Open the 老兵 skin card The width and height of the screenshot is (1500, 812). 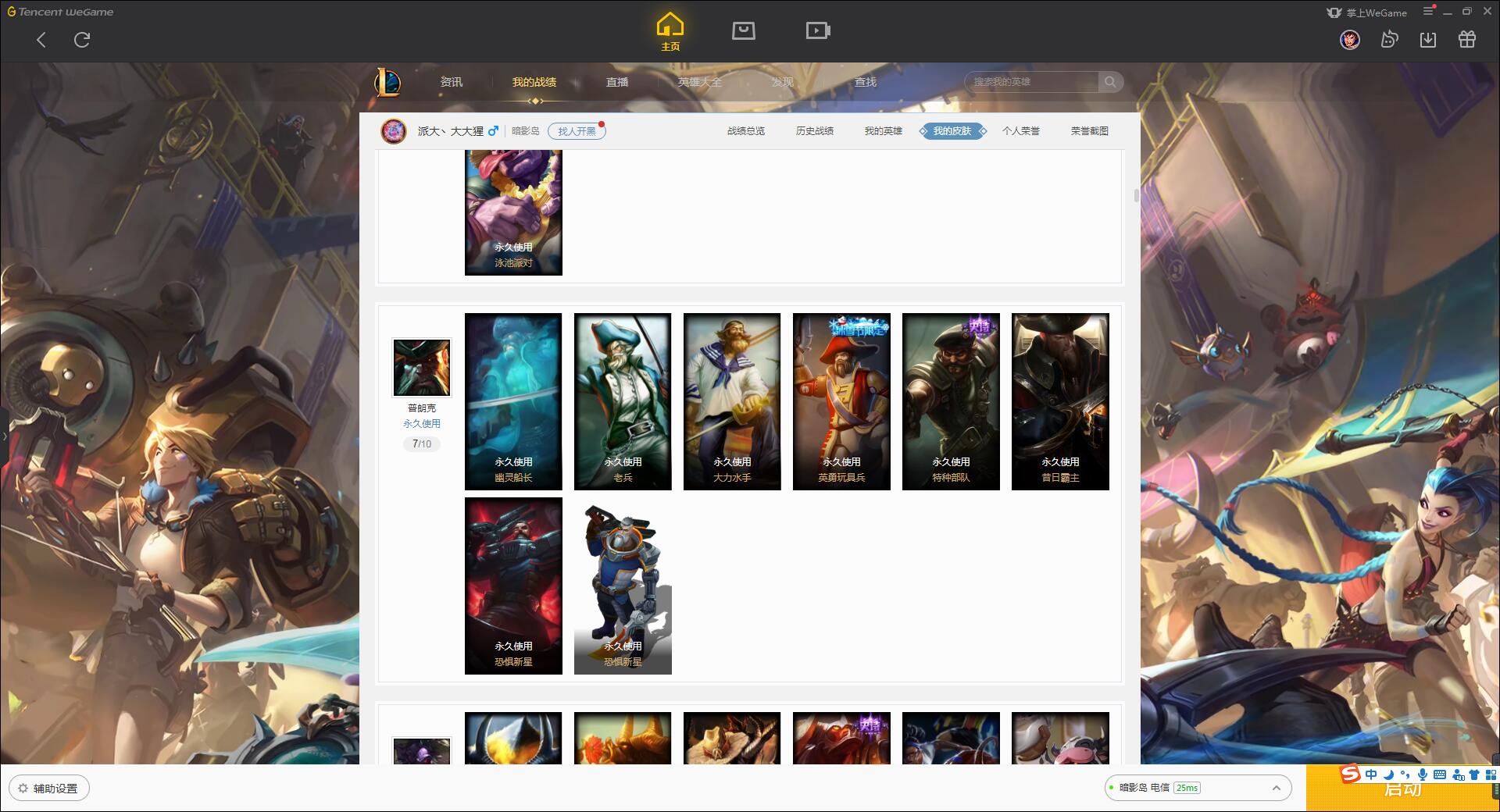pos(623,401)
